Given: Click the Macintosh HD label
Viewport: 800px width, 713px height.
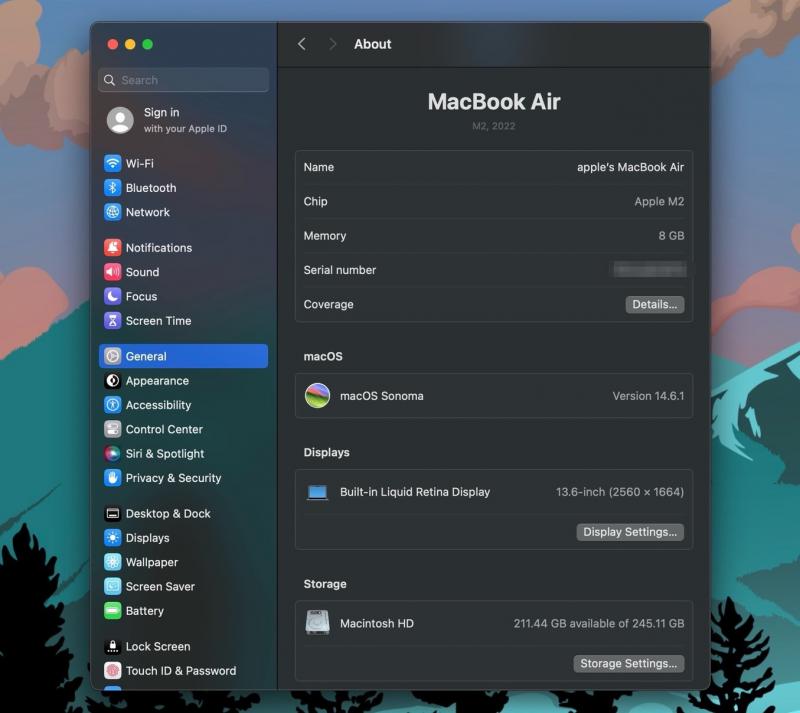Looking at the screenshot, I should coord(377,623).
